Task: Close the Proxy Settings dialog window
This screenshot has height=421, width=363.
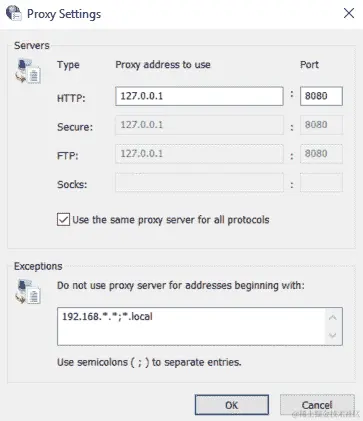Action: [349, 13]
